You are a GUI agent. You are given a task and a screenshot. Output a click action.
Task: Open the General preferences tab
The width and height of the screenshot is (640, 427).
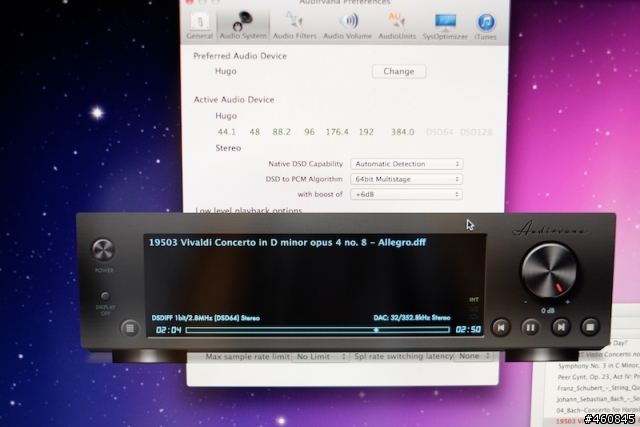200,26
